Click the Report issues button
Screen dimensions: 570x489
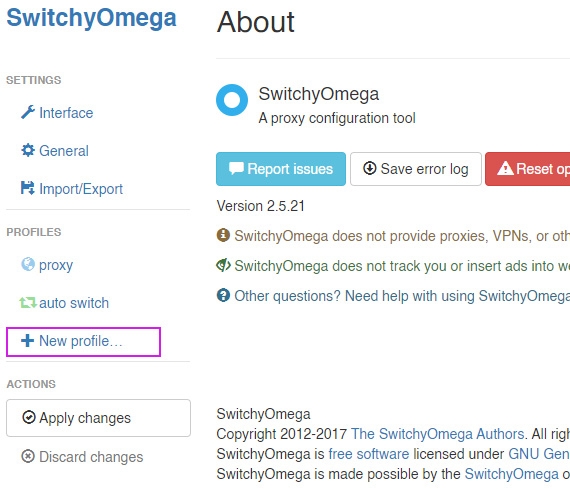pos(281,169)
